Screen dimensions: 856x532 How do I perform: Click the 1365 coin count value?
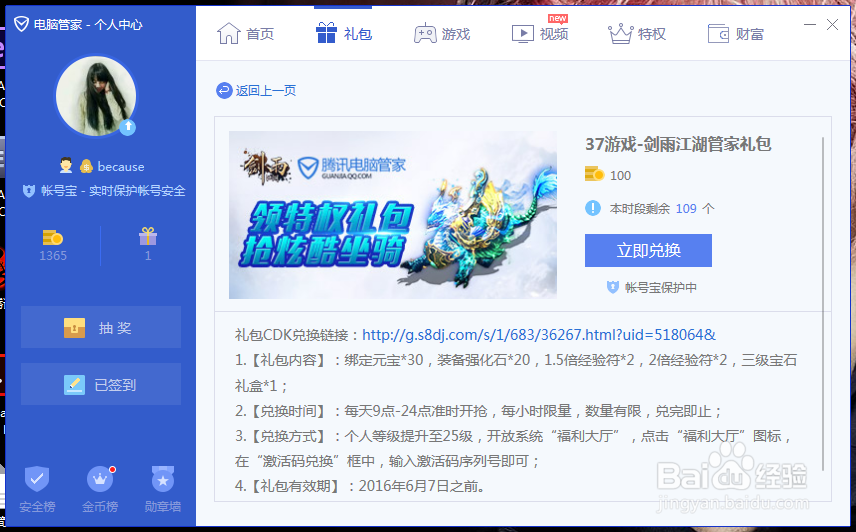pos(53,255)
